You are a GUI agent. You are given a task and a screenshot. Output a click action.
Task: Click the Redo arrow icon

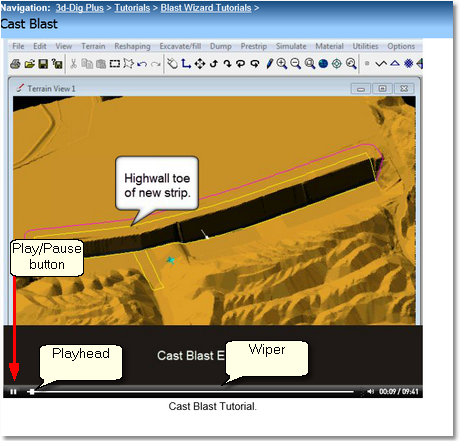tap(156, 64)
